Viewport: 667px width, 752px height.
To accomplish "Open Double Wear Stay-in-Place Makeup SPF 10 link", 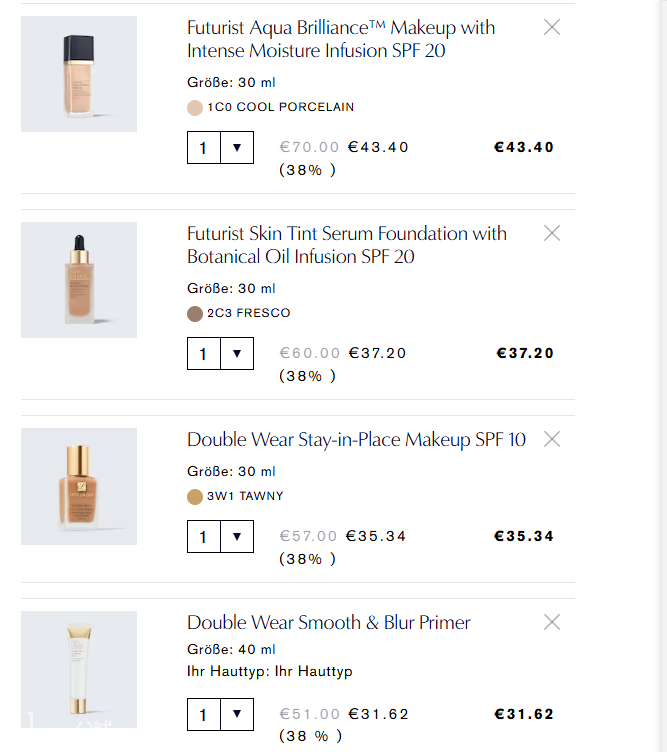I will pos(356,439).
